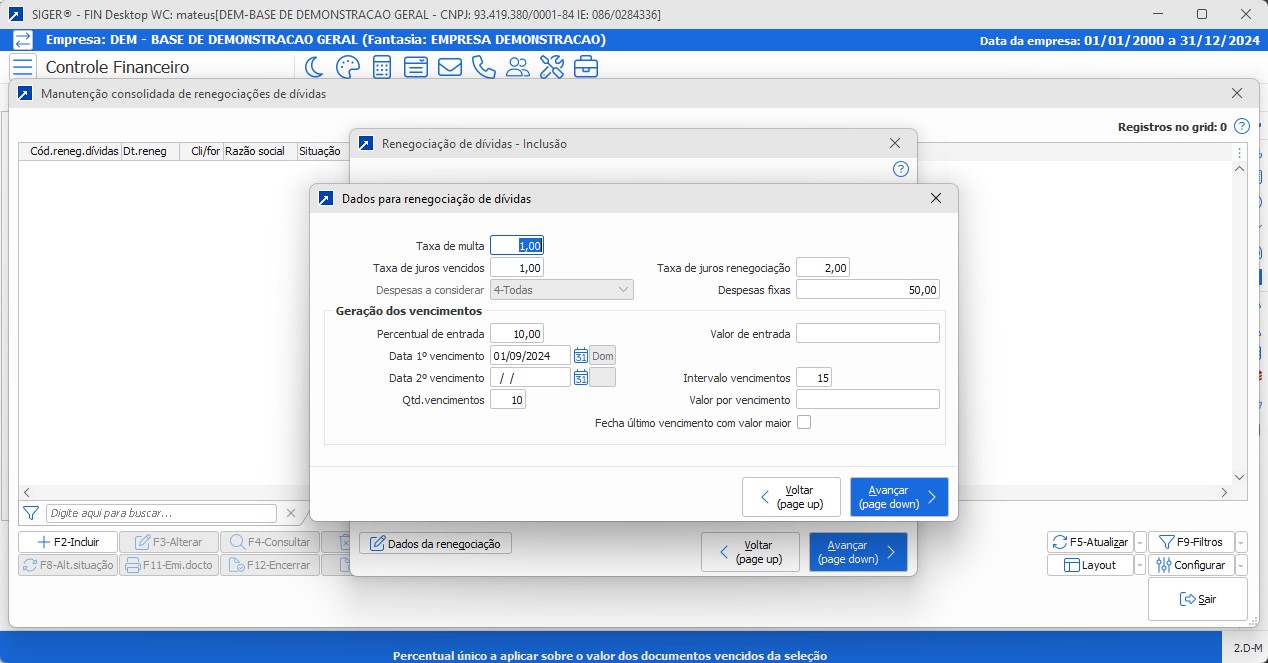Click the Despesas fixas input field
1268x663 pixels.
click(x=867, y=290)
